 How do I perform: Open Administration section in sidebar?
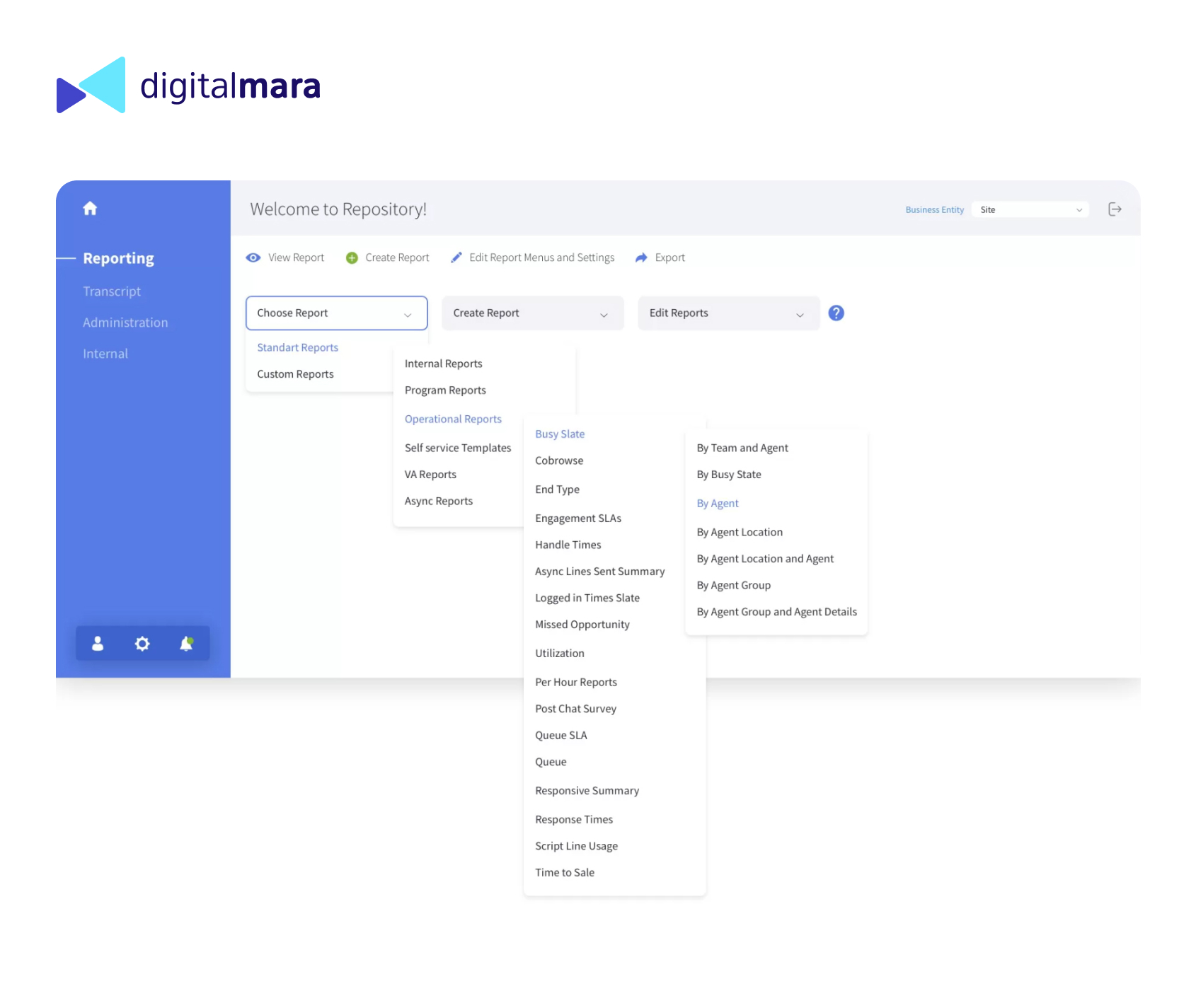(x=125, y=323)
